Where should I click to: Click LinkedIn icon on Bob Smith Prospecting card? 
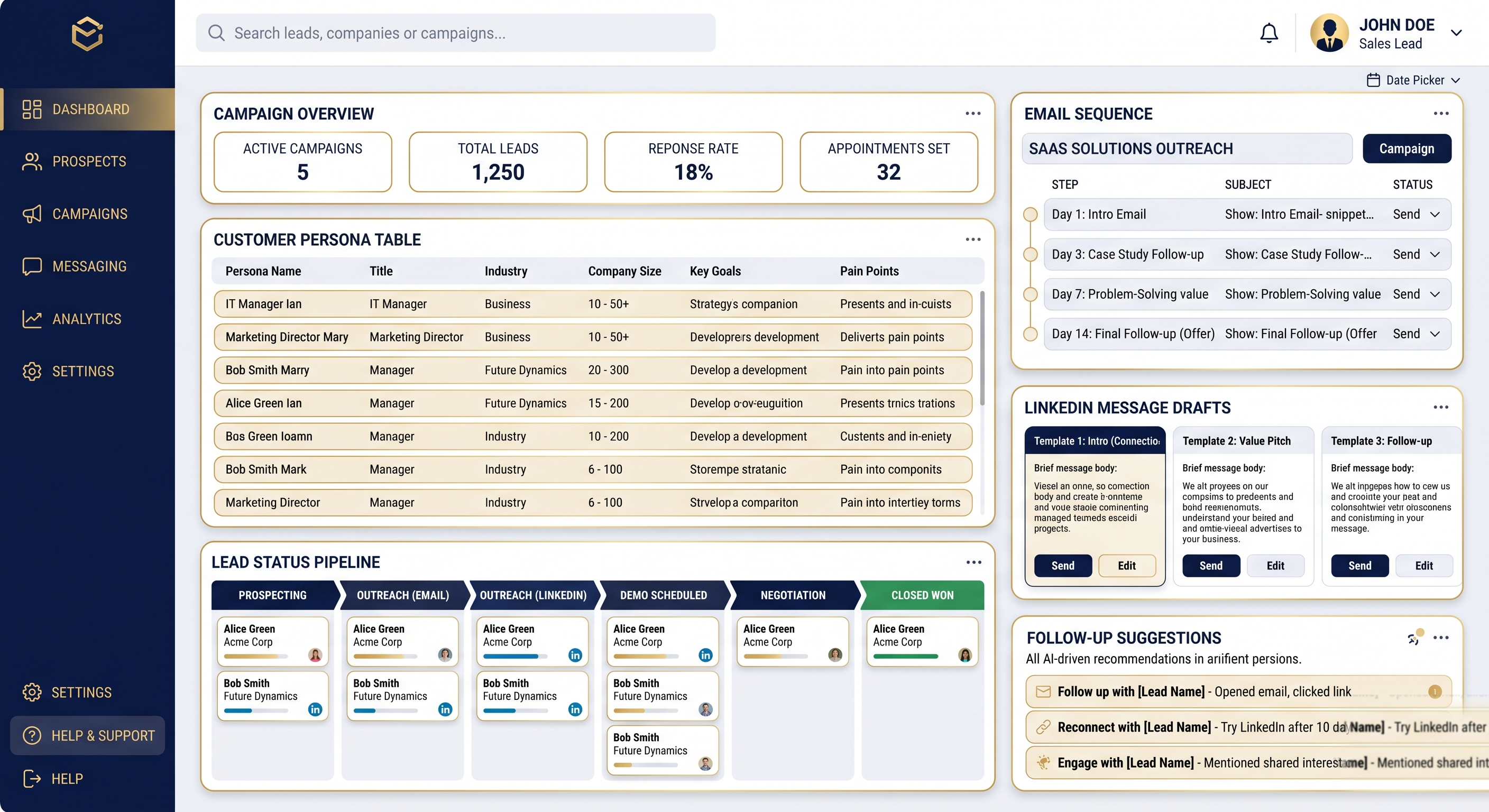pos(315,709)
